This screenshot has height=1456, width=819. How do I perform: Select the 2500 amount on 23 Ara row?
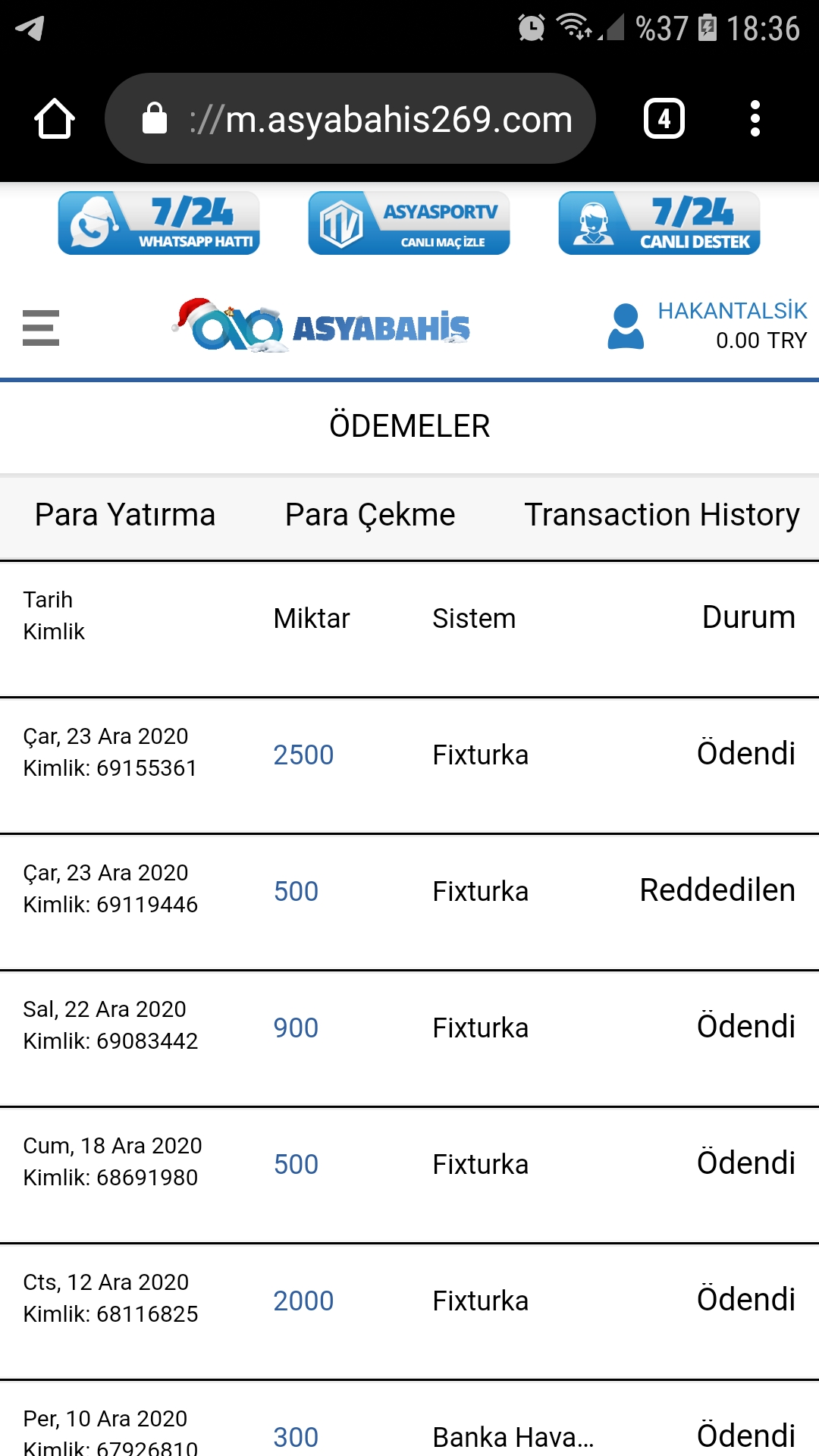(x=303, y=755)
